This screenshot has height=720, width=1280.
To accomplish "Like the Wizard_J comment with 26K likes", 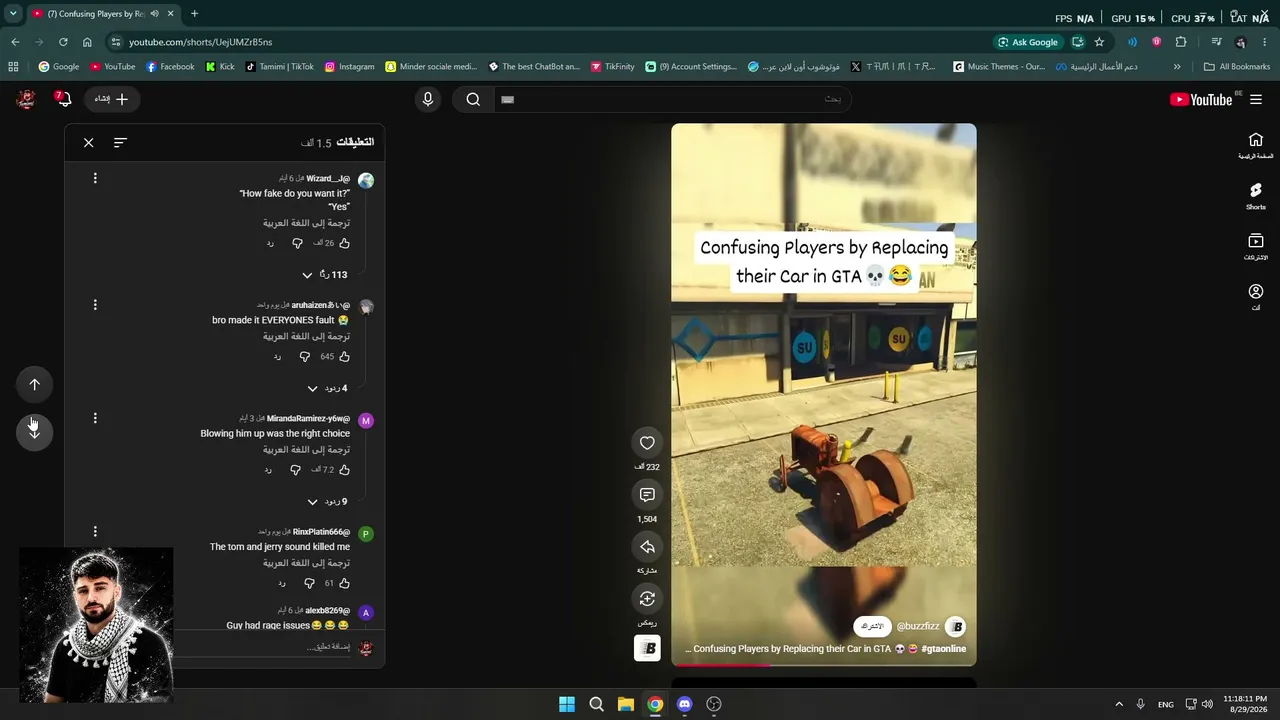I will (x=344, y=243).
